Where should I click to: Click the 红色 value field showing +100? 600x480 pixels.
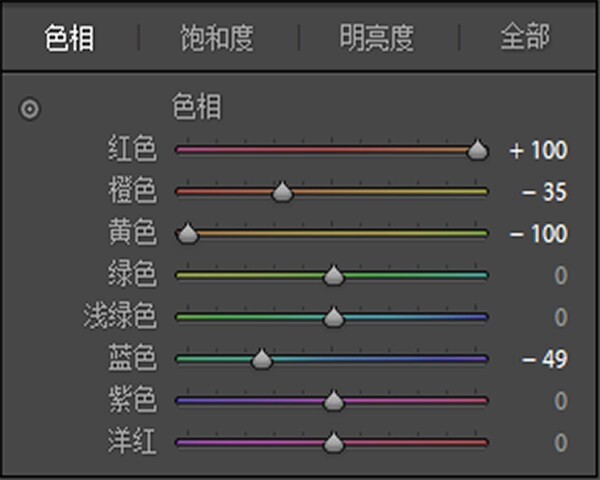pos(538,150)
